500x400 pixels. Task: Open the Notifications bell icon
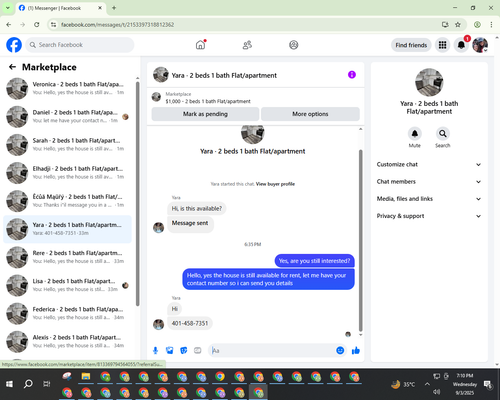click(461, 45)
